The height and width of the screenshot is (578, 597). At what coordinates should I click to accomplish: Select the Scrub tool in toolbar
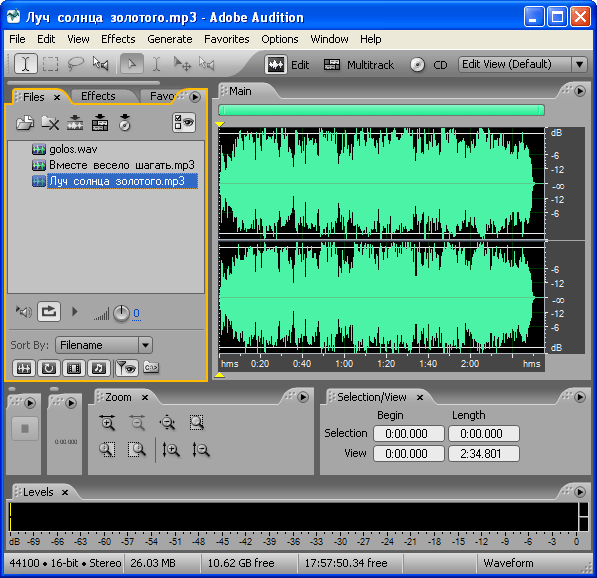pos(101,64)
